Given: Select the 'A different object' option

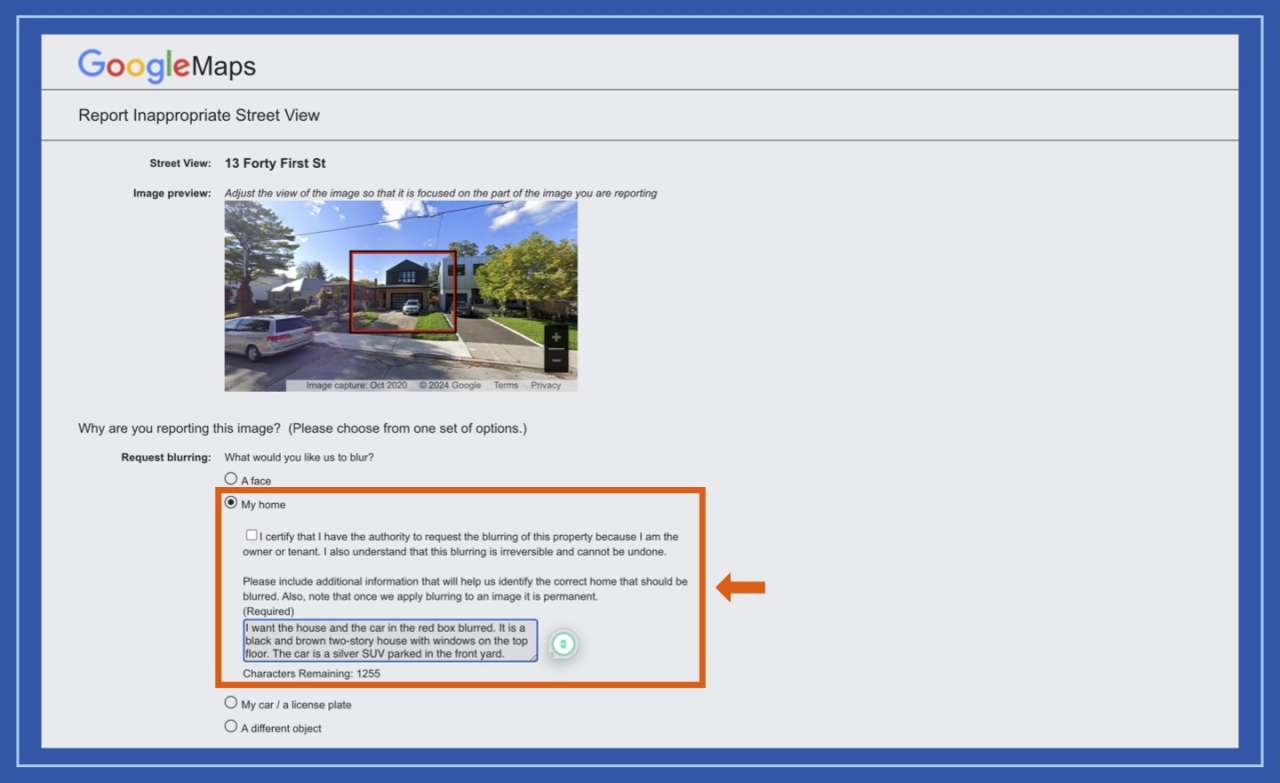Looking at the screenshot, I should (231, 726).
